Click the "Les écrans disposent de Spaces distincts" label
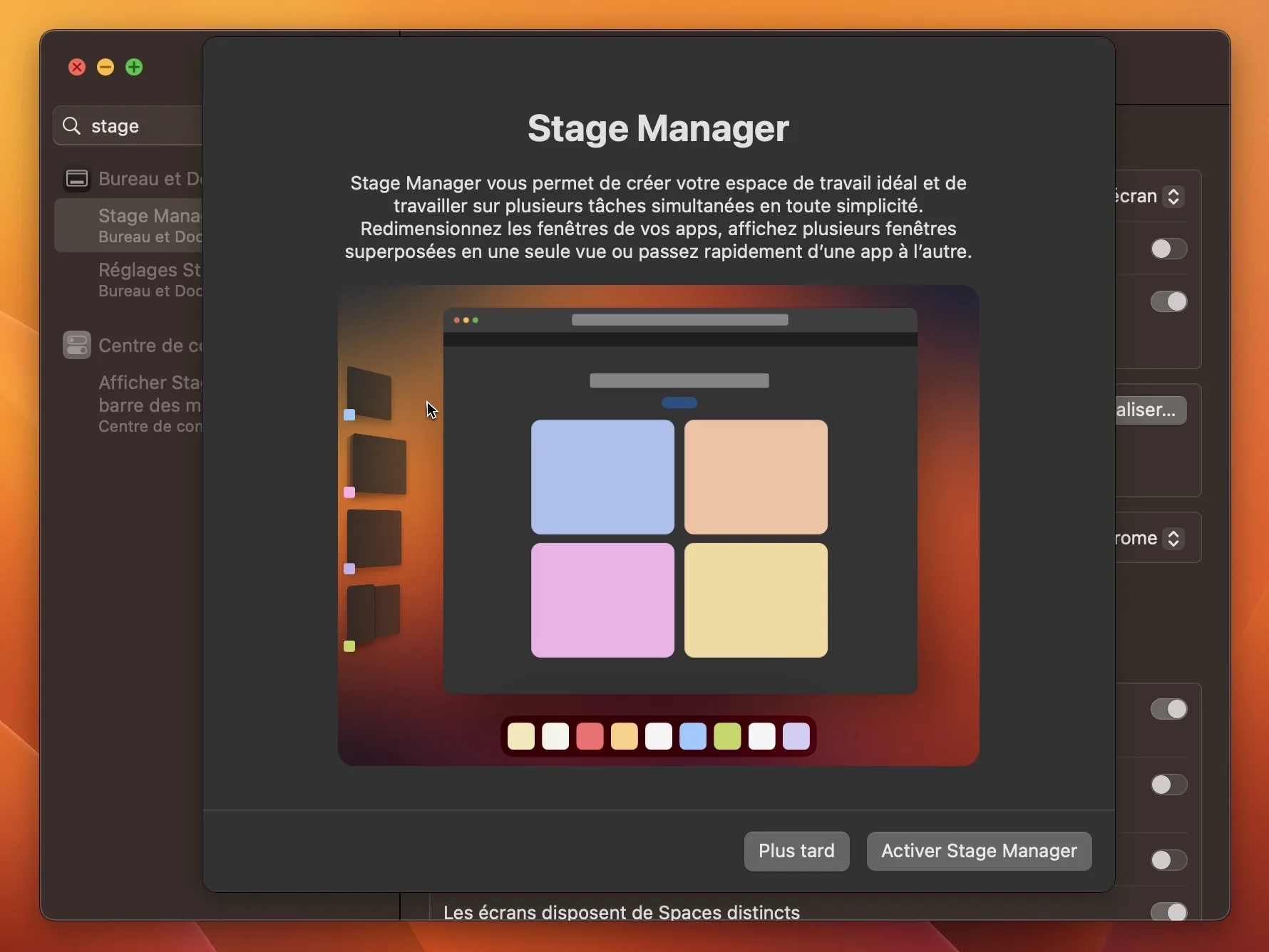The width and height of the screenshot is (1269, 952). click(x=622, y=912)
